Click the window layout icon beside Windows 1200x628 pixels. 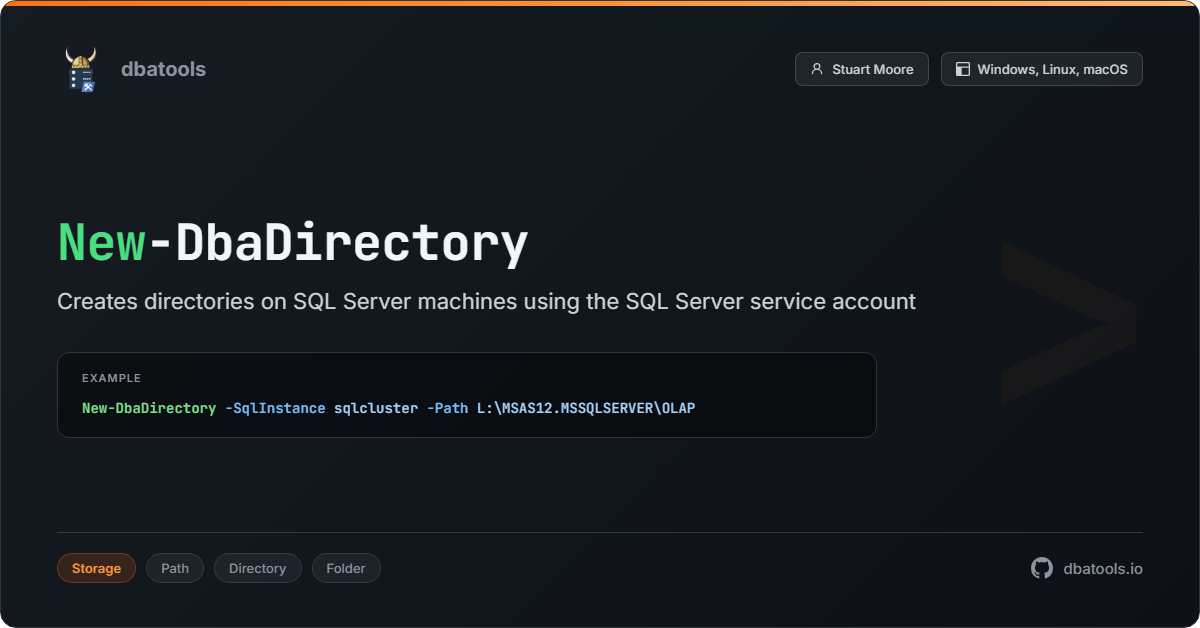963,70
